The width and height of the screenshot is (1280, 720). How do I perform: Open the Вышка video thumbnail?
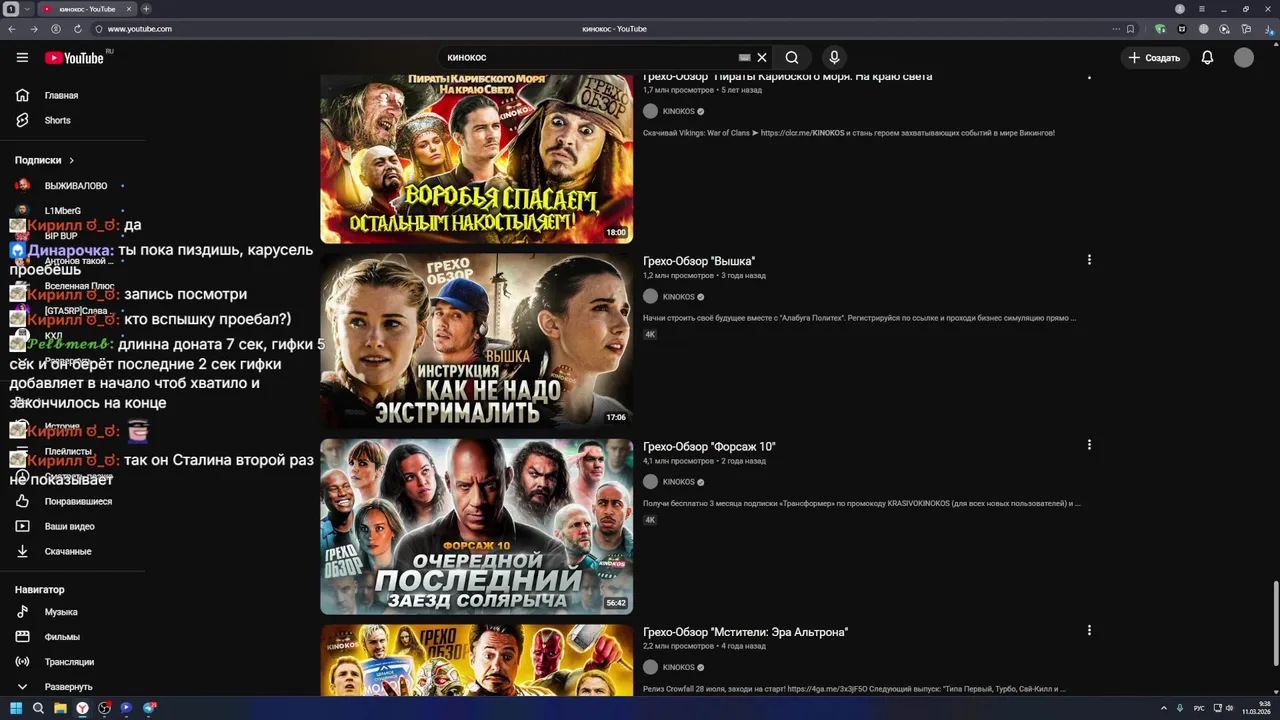(476, 341)
